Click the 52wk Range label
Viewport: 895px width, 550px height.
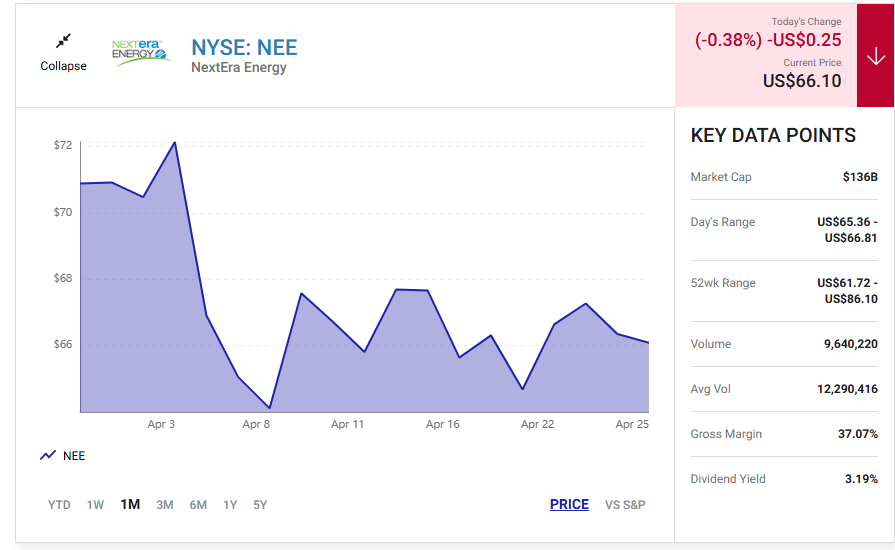723,283
